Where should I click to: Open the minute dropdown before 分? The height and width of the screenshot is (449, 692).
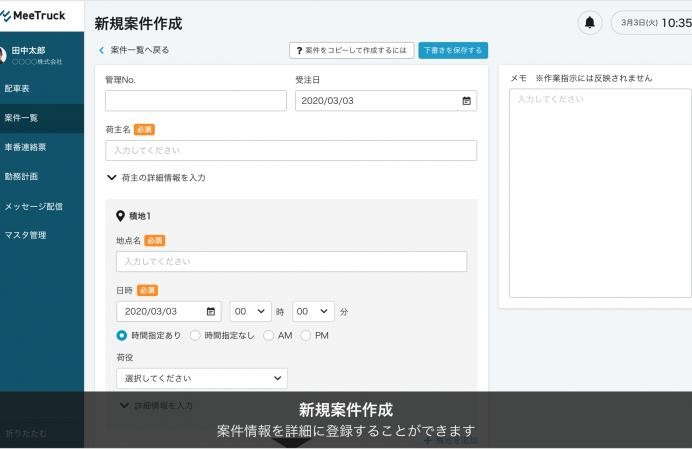[313, 311]
